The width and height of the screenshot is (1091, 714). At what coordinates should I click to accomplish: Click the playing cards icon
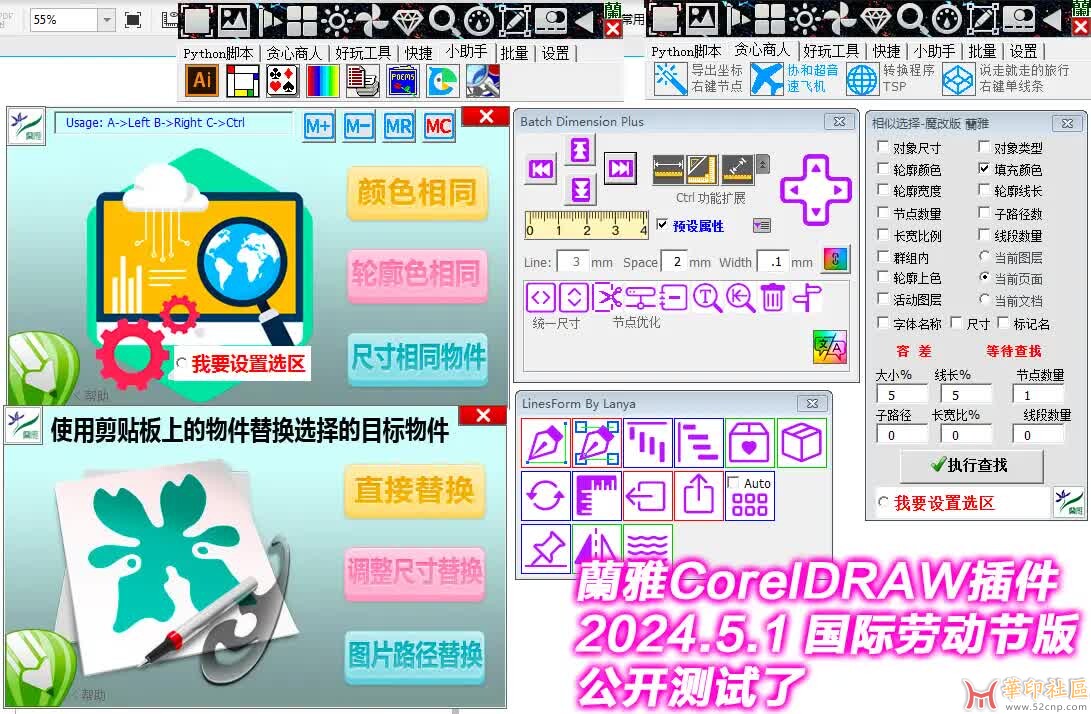click(x=283, y=81)
